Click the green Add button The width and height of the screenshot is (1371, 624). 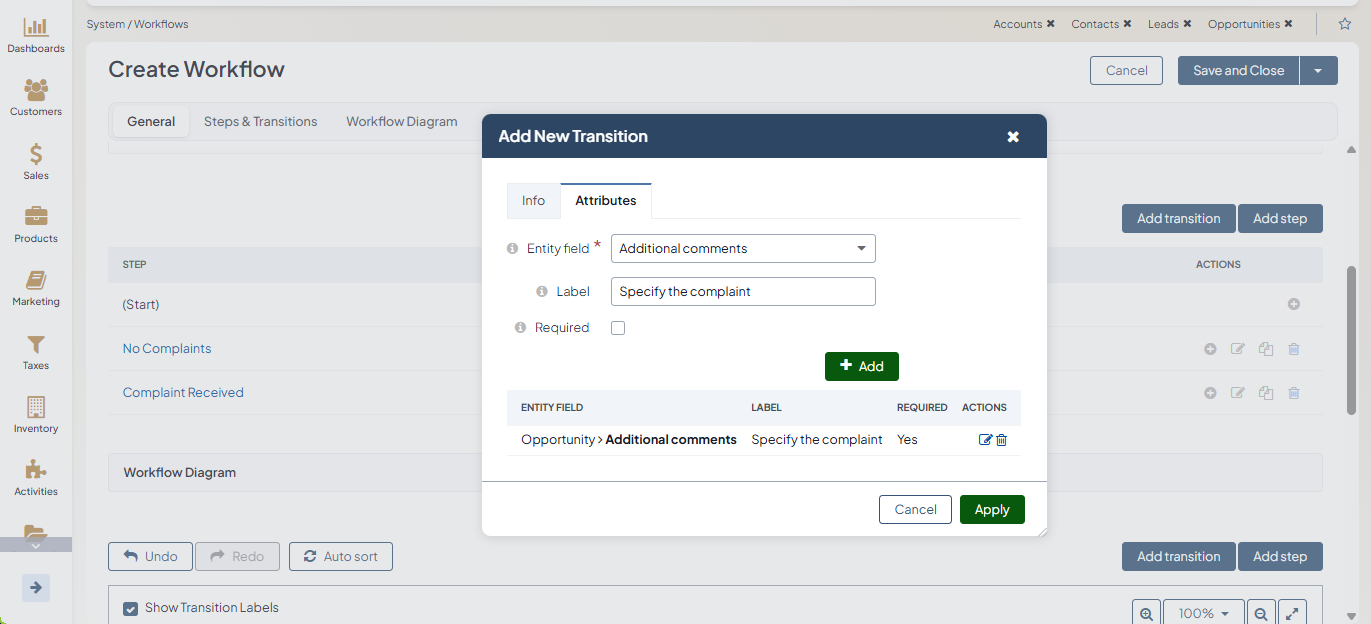[861, 366]
